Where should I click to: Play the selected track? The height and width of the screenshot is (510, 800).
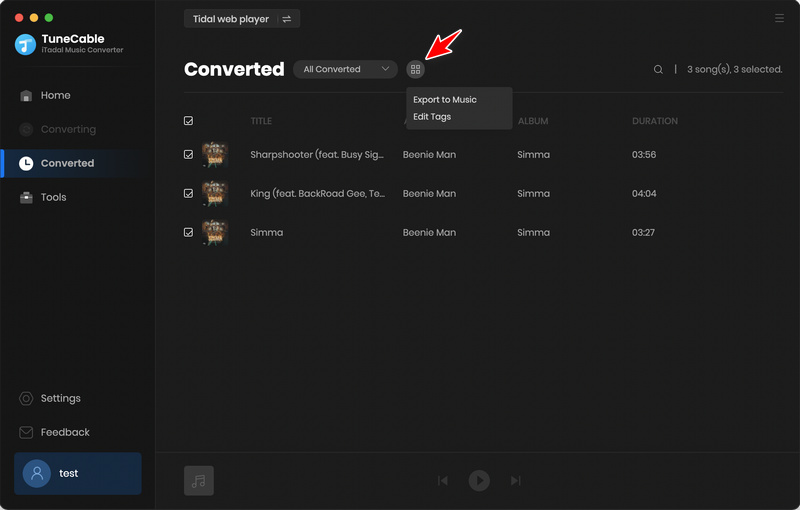tap(479, 480)
